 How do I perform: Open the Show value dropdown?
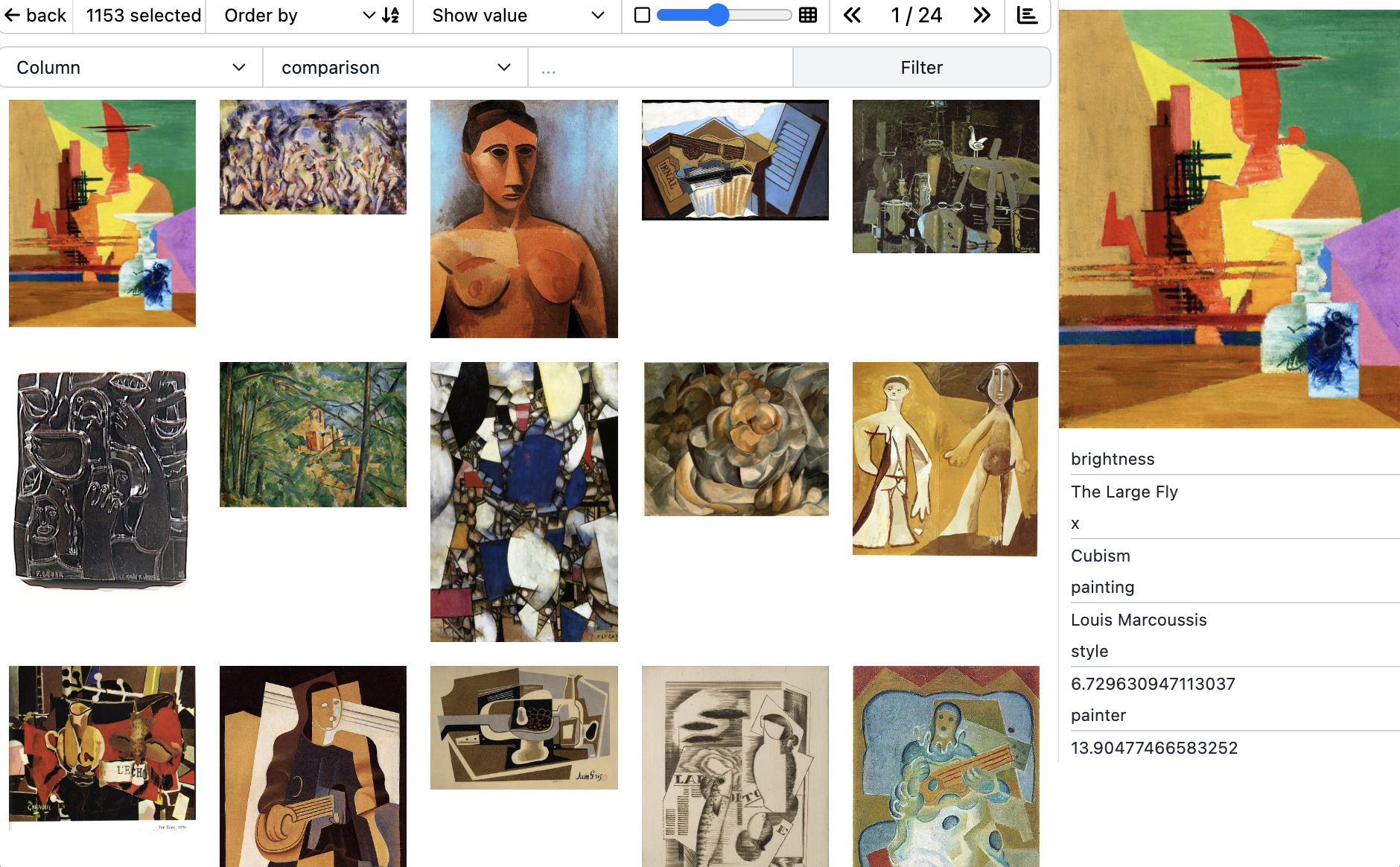pos(518,16)
